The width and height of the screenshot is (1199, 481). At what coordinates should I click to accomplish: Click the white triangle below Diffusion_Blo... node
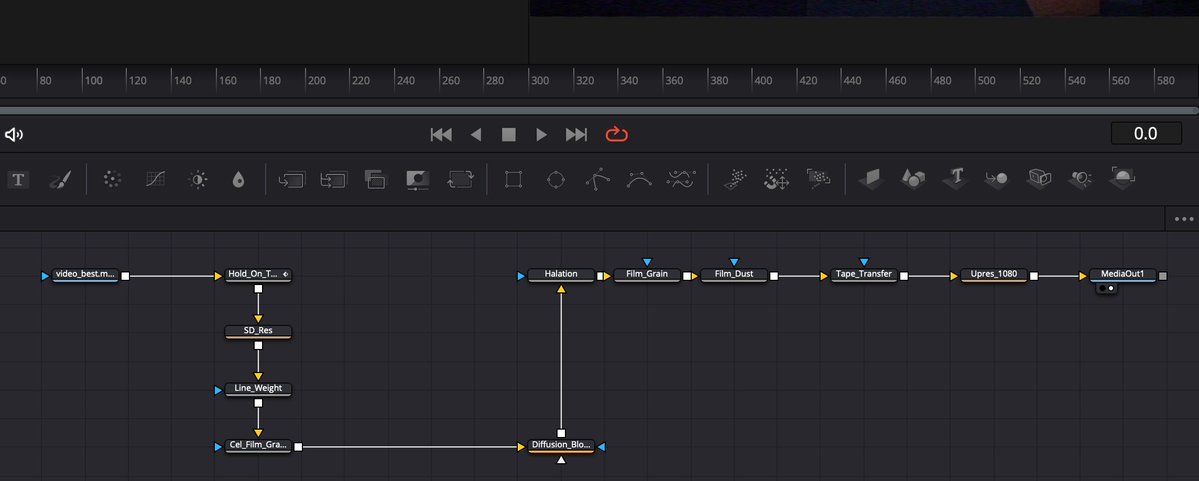pos(561,460)
